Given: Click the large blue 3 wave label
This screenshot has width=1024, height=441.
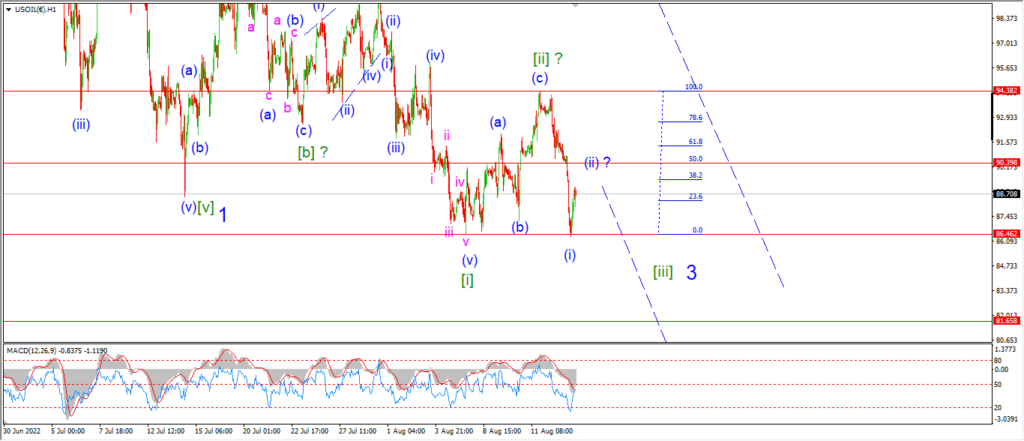Looking at the screenshot, I should tap(691, 273).
